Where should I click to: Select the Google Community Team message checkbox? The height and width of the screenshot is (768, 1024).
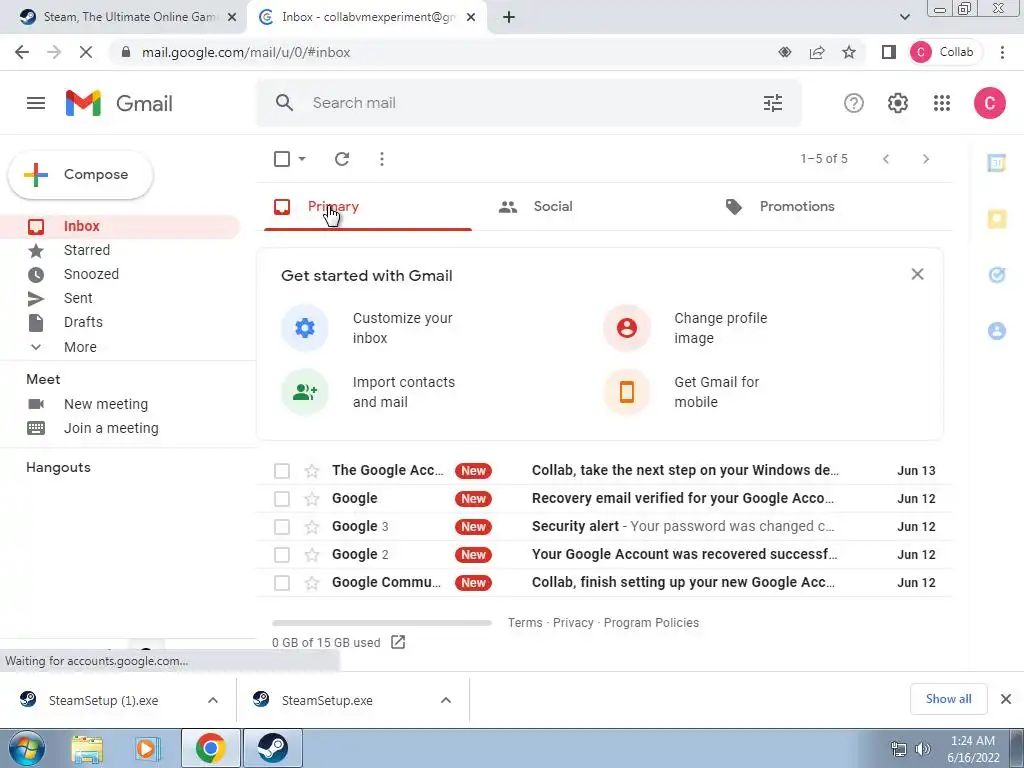(281, 583)
